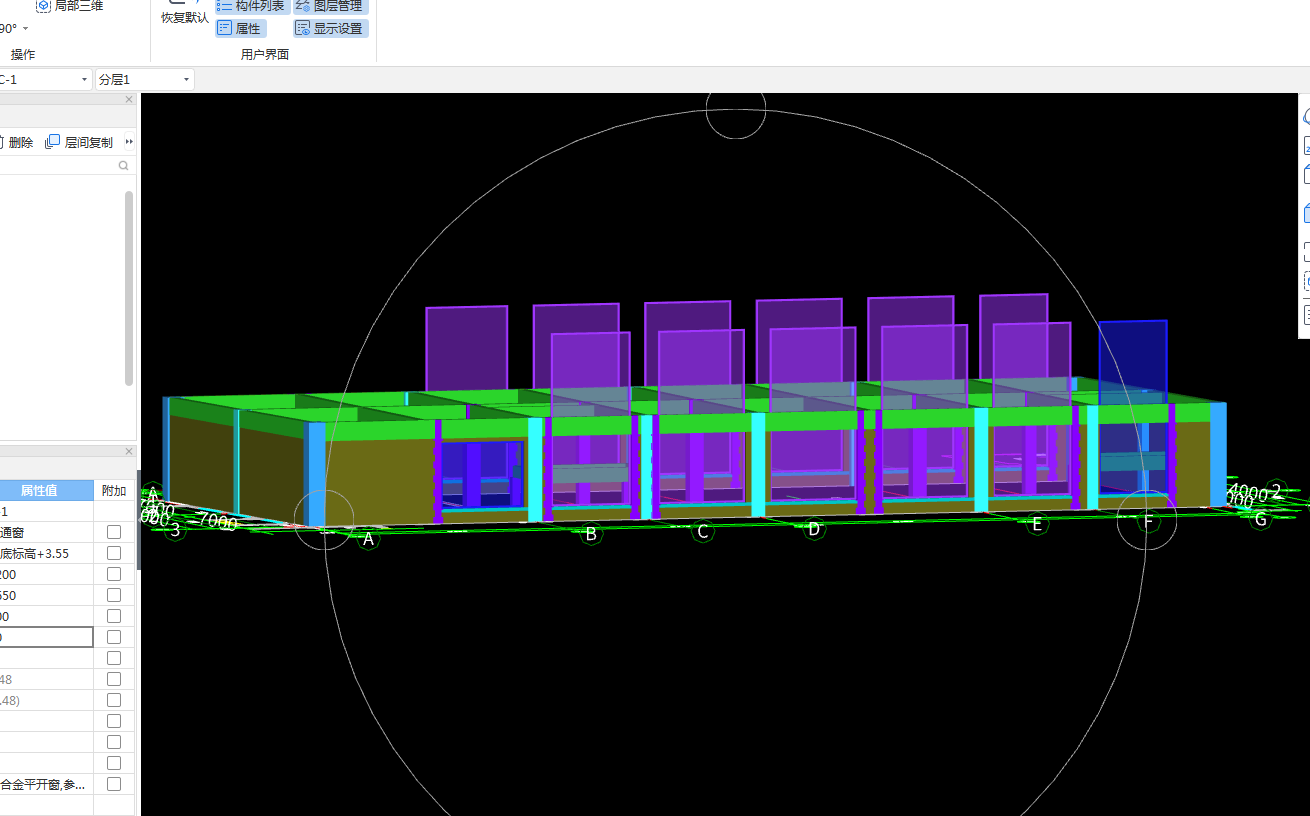Image resolution: width=1310 pixels, height=816 pixels.
Task: Click the 合金平开窗,参... property value cell
Action: click(x=46, y=784)
